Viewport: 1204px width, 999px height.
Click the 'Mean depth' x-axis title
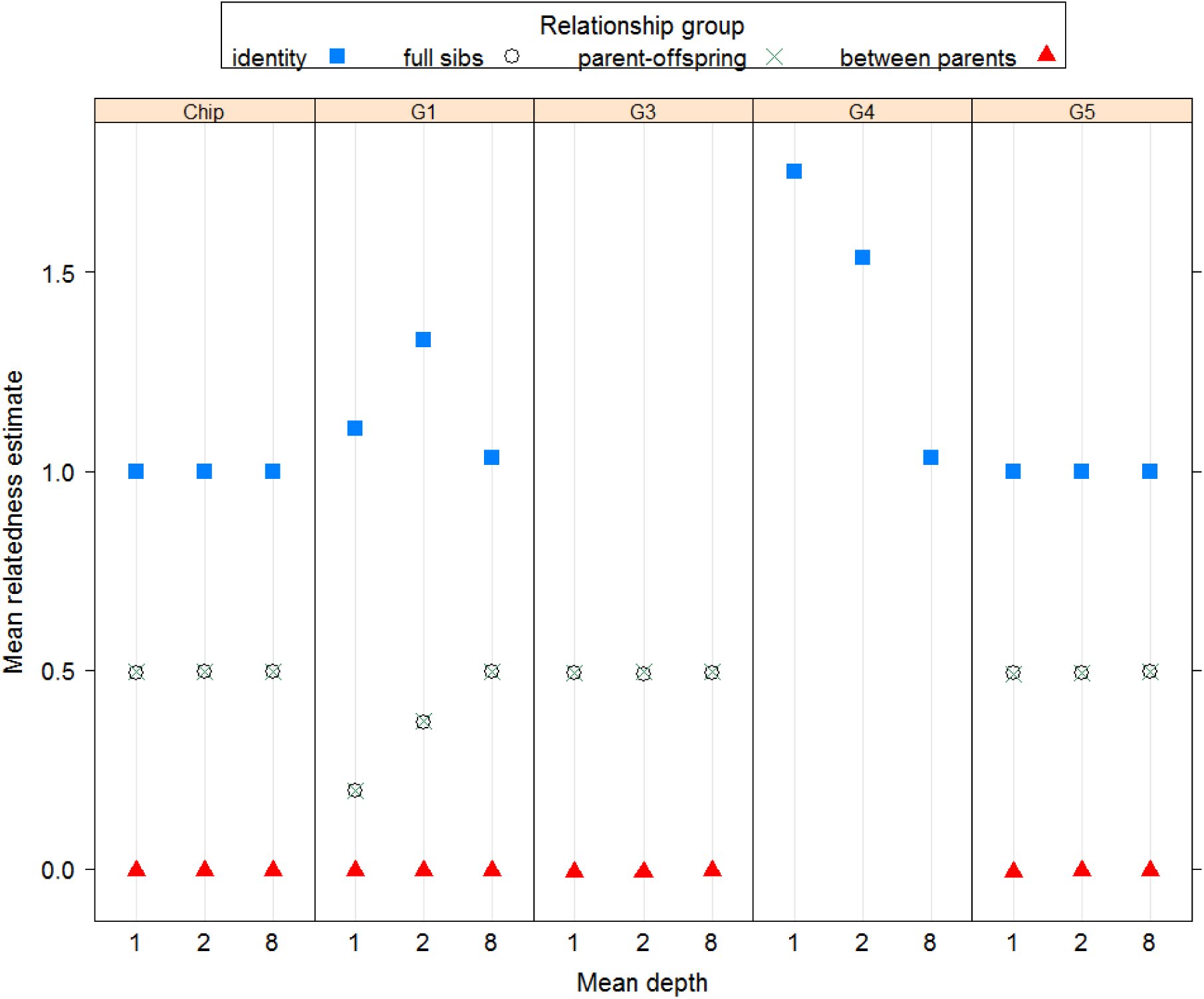[x=642, y=982]
